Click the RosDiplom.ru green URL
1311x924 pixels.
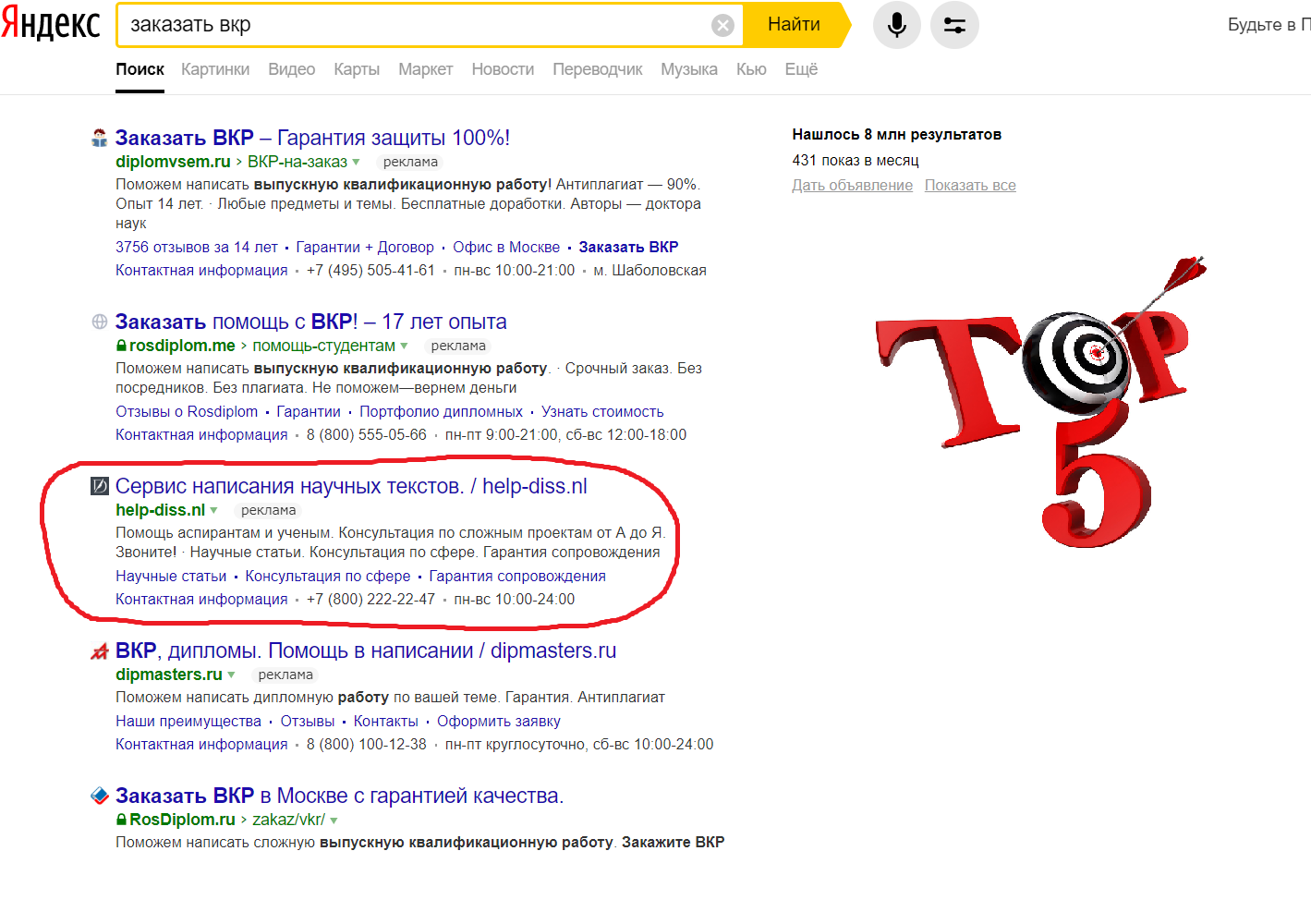tap(182, 820)
